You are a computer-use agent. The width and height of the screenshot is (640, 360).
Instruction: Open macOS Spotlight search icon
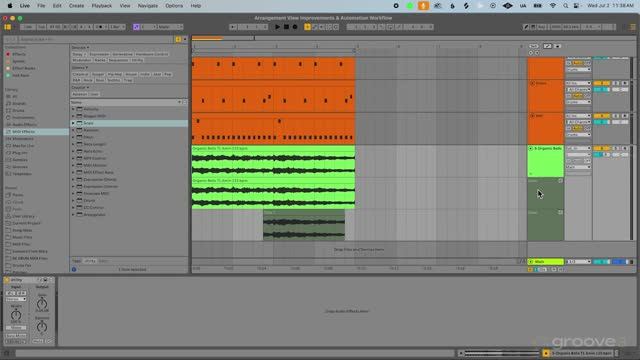click(565, 6)
